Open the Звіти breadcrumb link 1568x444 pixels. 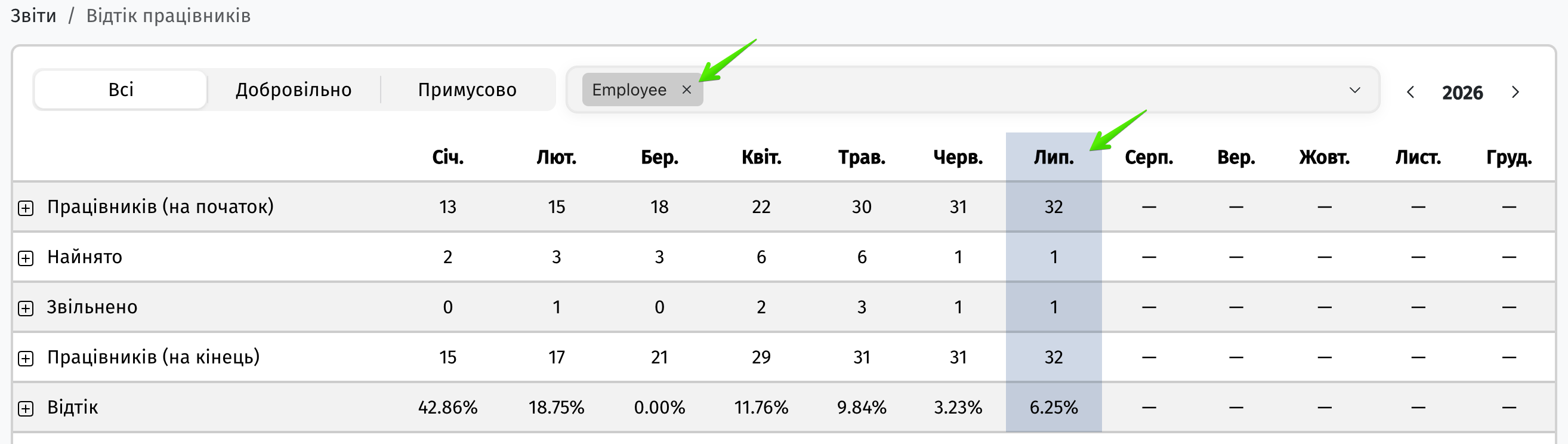pos(33,16)
